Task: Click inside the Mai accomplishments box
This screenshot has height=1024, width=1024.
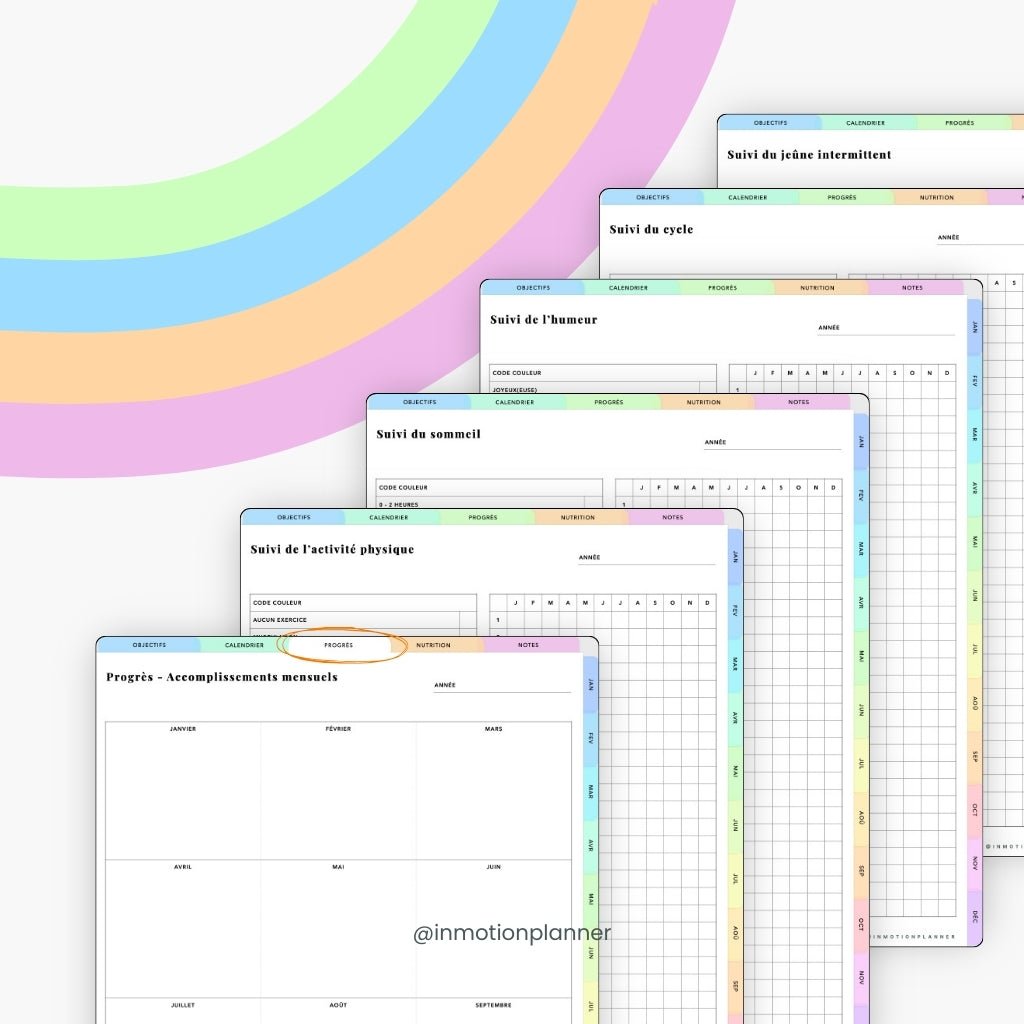Action: (x=338, y=930)
